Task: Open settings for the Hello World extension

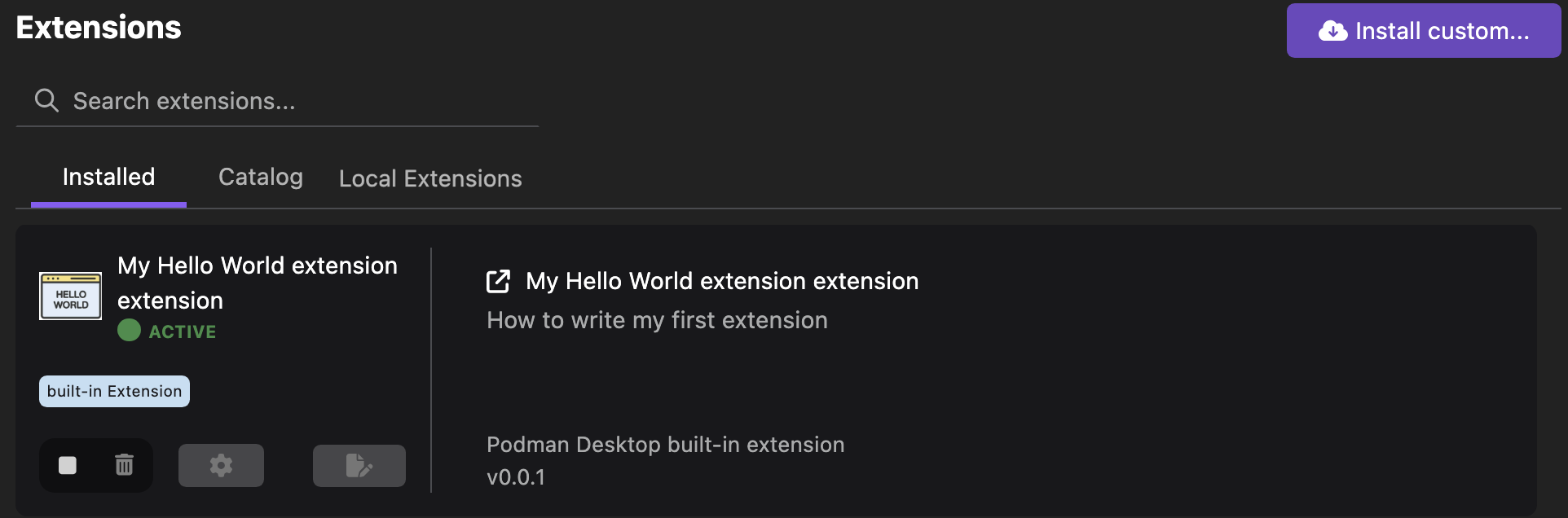Action: pos(221,465)
